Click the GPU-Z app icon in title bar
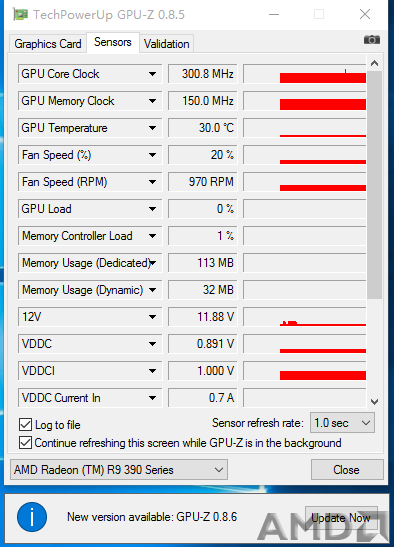This screenshot has width=394, height=547. point(20,14)
